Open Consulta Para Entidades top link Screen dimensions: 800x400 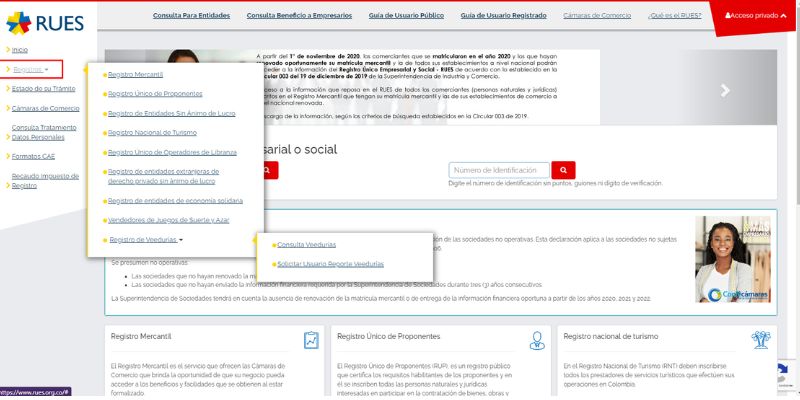191,16
